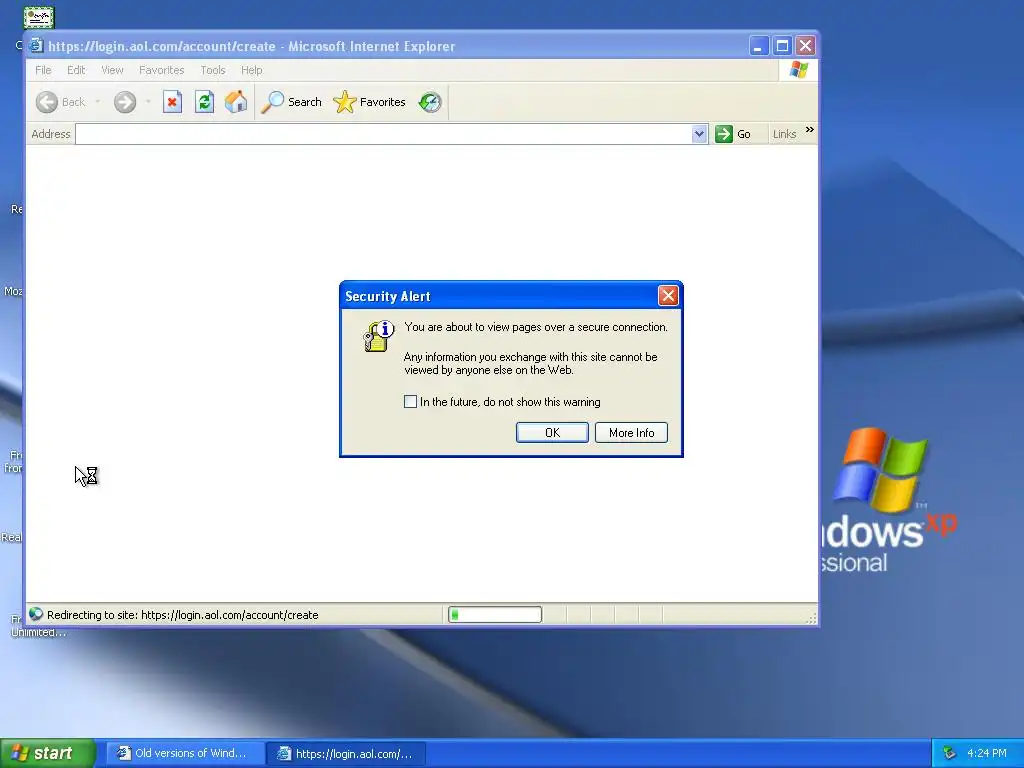Click the Links toolbar label

click(x=784, y=134)
